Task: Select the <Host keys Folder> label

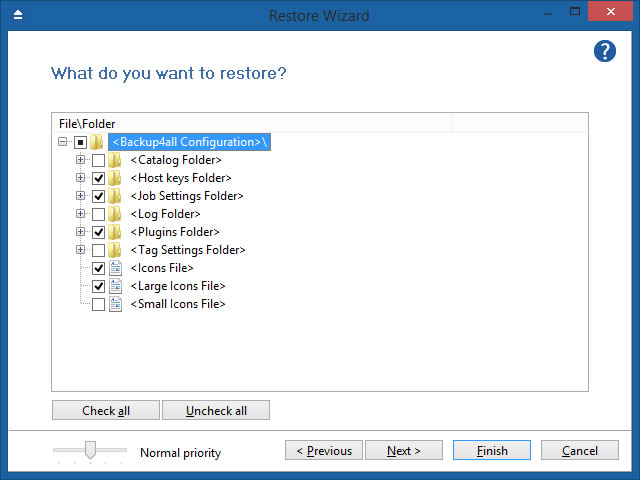Action: [x=181, y=178]
